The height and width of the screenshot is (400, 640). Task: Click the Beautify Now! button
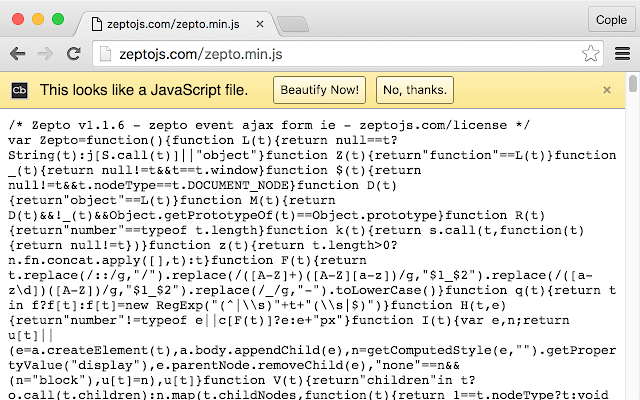click(319, 90)
